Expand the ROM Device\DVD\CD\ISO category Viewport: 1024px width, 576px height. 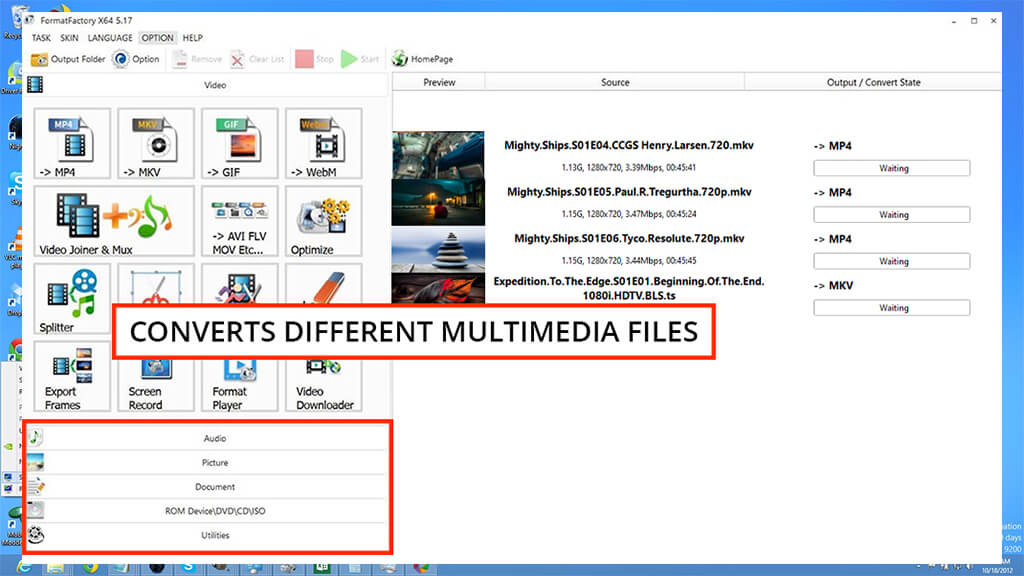pos(207,511)
